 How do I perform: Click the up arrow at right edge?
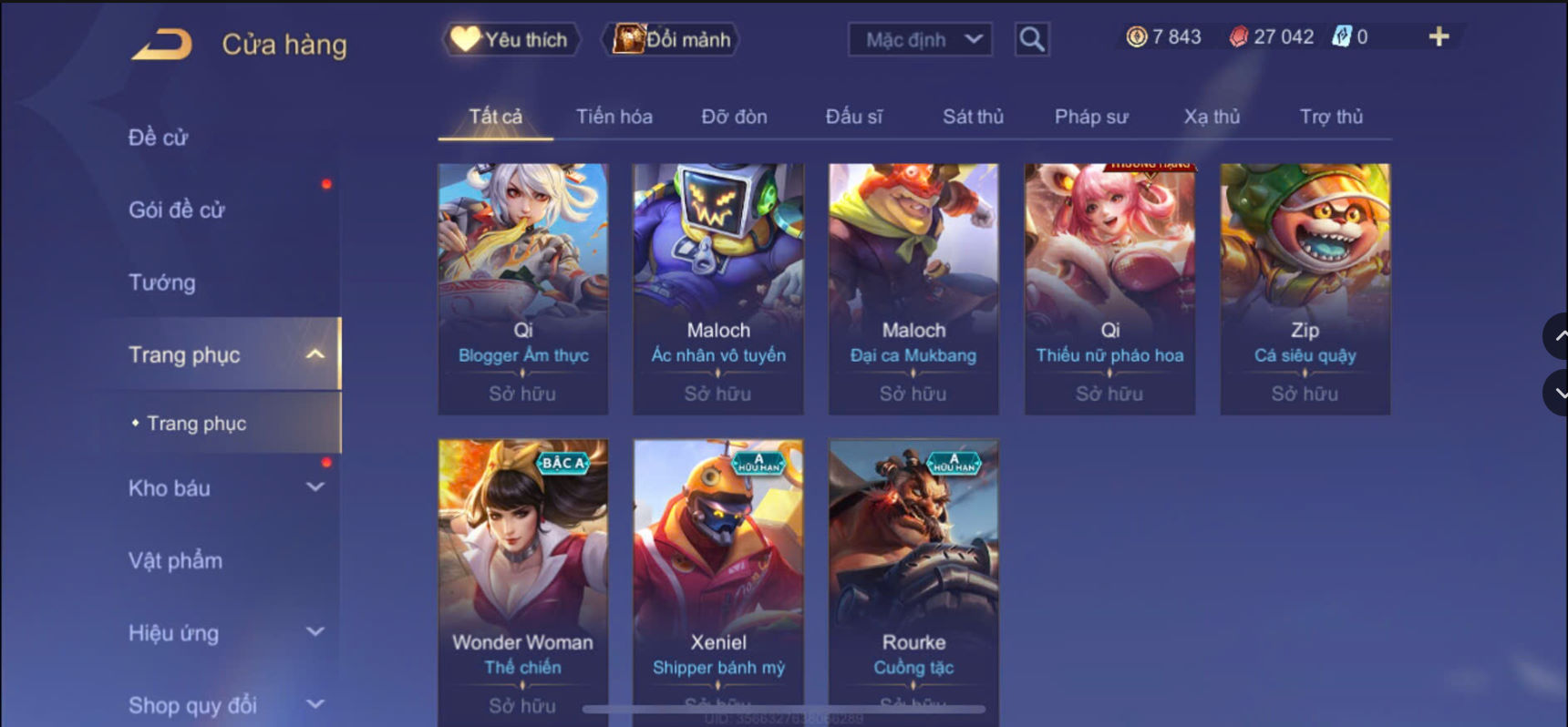tap(1556, 336)
